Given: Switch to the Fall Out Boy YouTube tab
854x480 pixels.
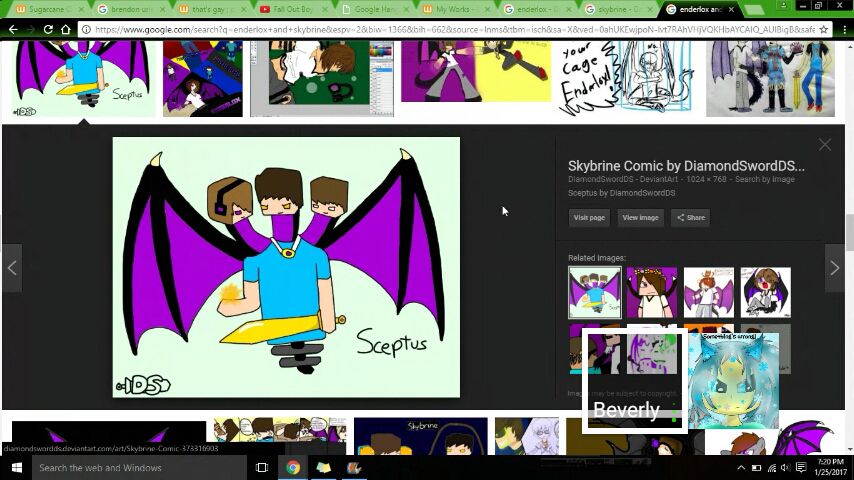Looking at the screenshot, I should [291, 9].
